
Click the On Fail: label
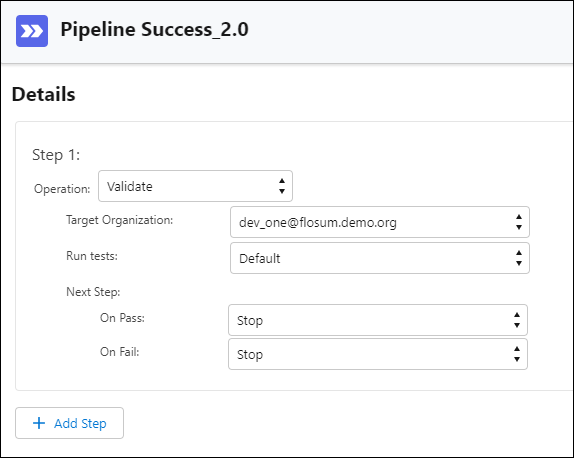click(x=120, y=352)
